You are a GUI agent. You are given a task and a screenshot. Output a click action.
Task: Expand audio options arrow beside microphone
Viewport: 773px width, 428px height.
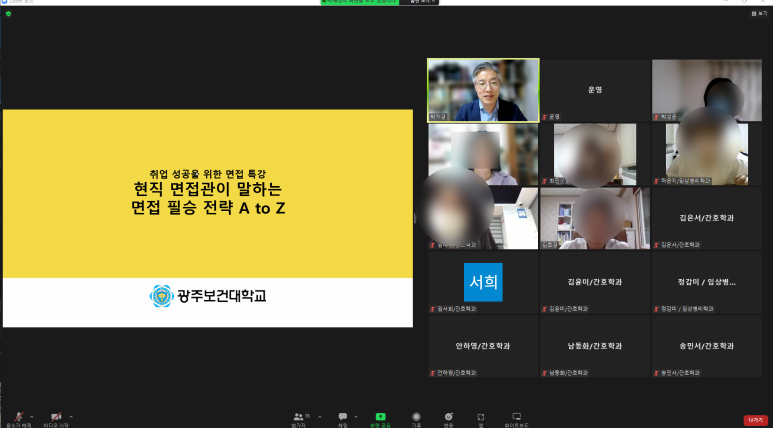[x=31, y=415]
